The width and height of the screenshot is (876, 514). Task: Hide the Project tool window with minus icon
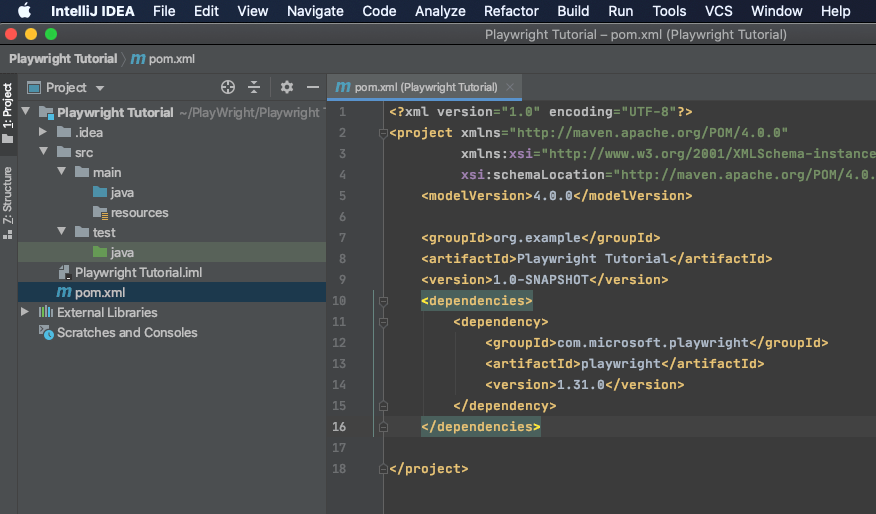tap(313, 87)
